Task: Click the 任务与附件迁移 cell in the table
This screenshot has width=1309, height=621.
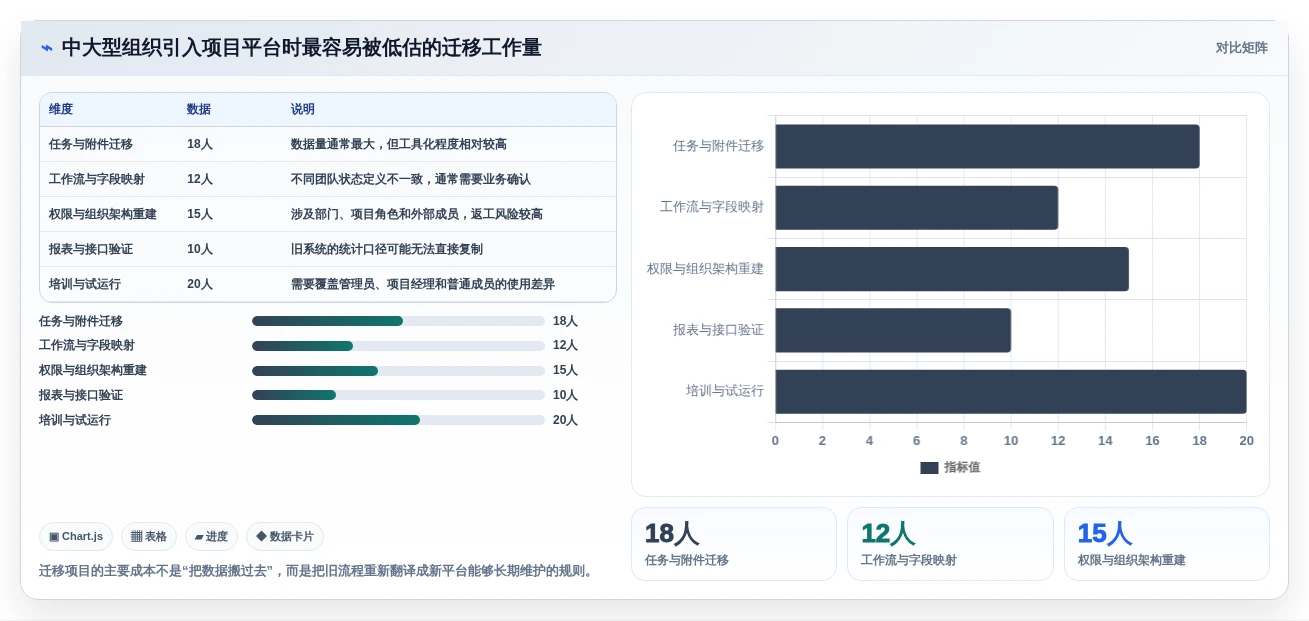Action: click(x=91, y=144)
